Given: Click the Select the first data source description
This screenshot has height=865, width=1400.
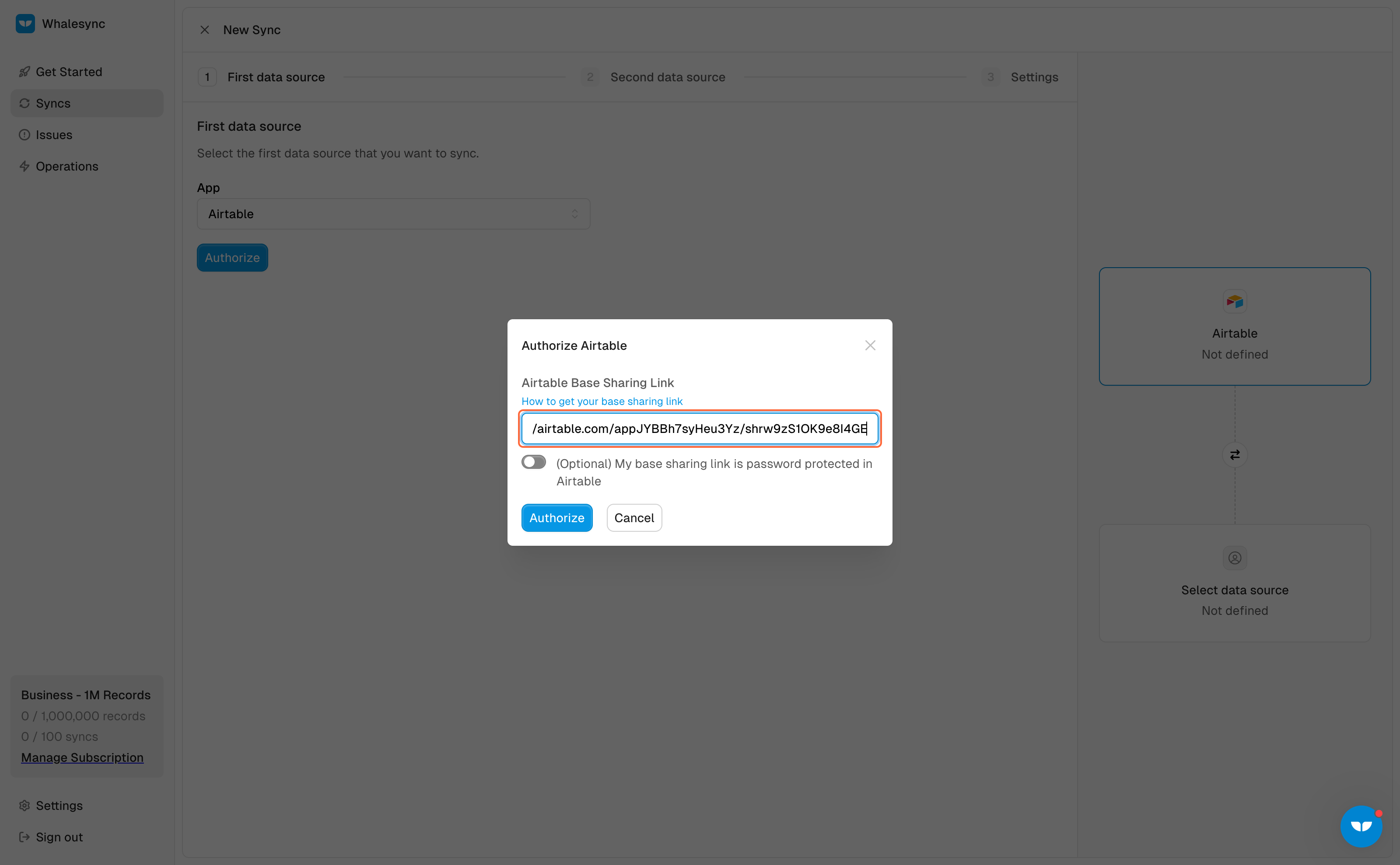Looking at the screenshot, I should 338,153.
